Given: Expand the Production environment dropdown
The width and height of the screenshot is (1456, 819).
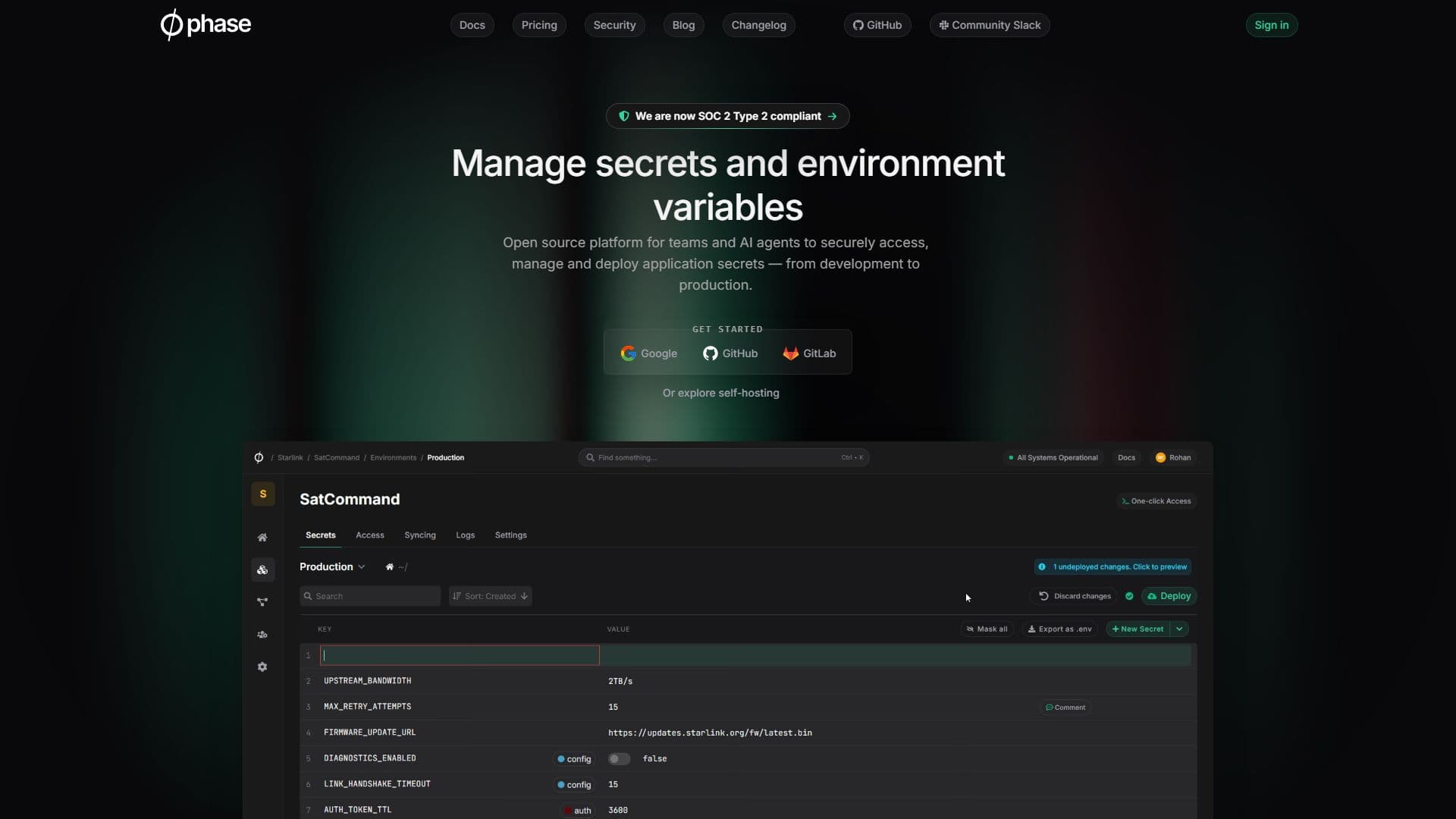Looking at the screenshot, I should (332, 566).
